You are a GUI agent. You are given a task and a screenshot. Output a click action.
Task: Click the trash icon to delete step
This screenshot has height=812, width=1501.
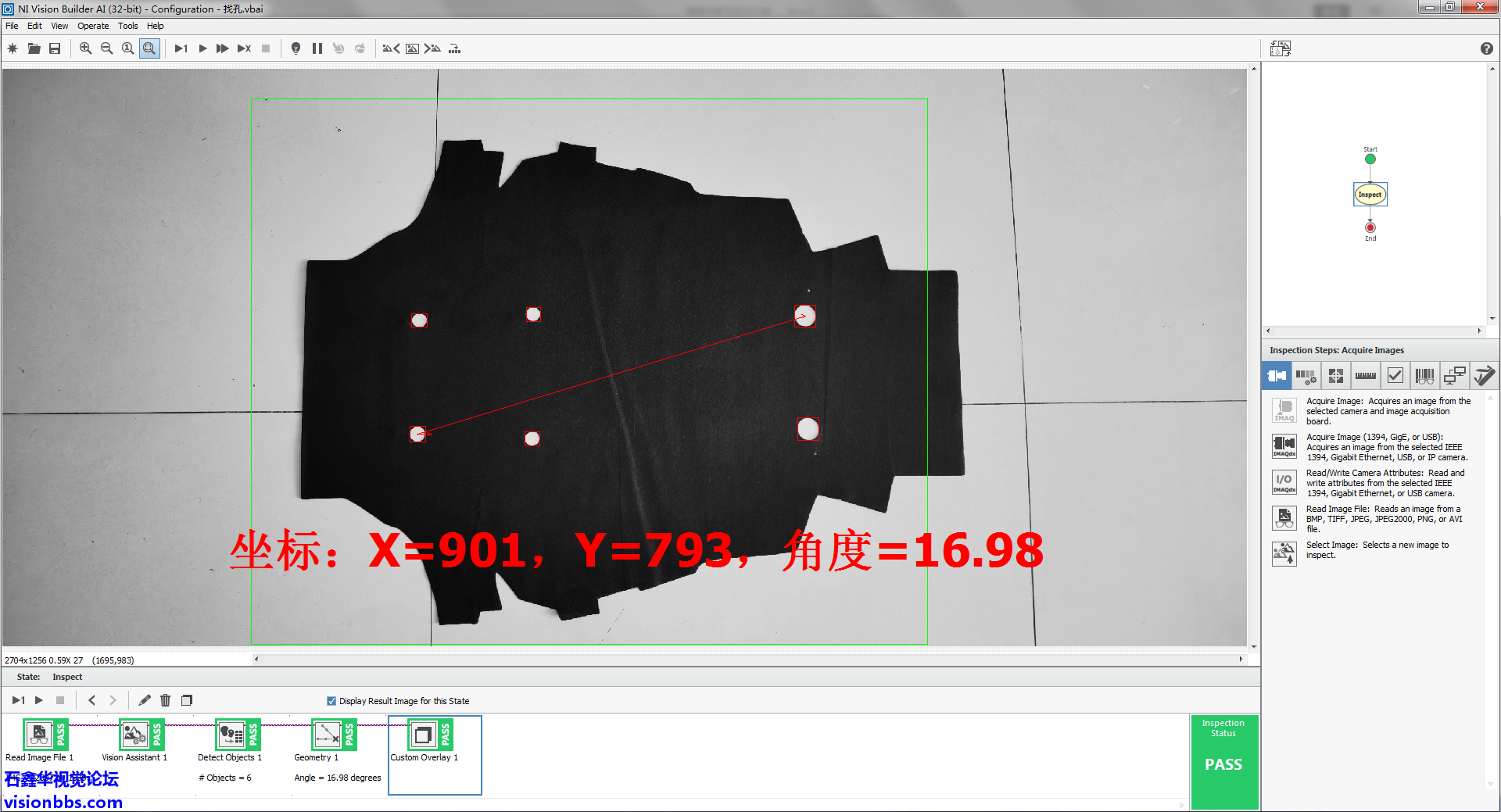coord(165,700)
